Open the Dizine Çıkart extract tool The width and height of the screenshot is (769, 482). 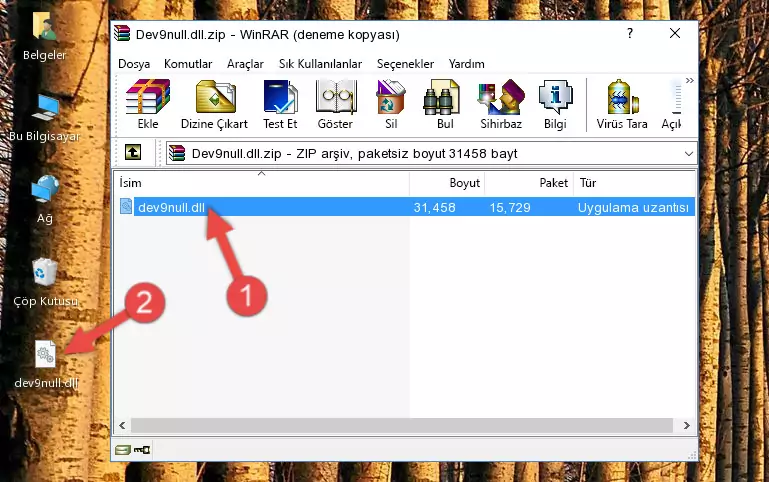[x=214, y=104]
